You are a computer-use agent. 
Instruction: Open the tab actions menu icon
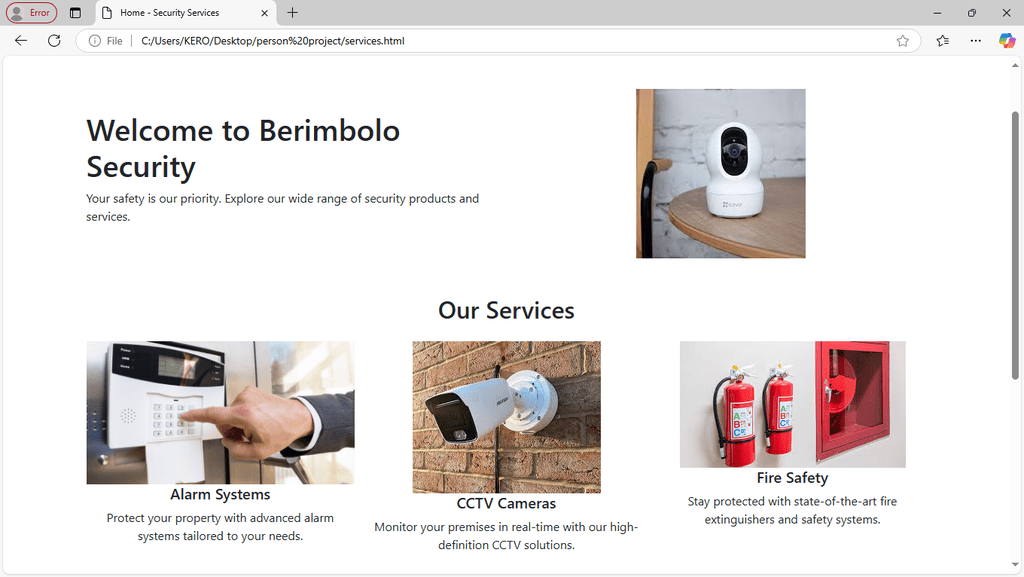point(75,12)
